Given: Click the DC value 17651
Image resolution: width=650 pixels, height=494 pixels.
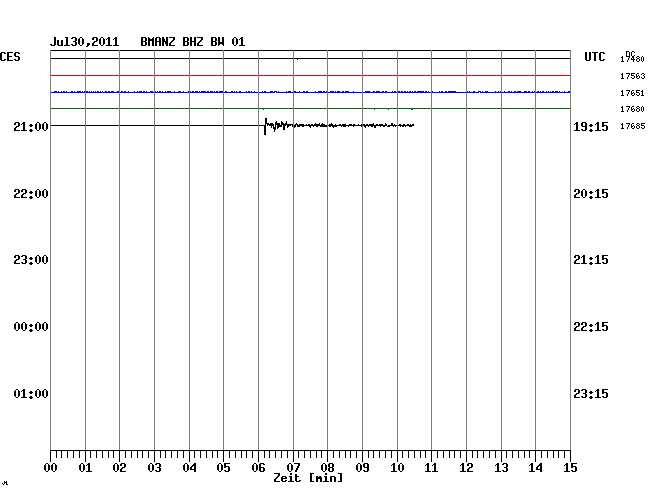Looking at the screenshot, I should point(633,93).
